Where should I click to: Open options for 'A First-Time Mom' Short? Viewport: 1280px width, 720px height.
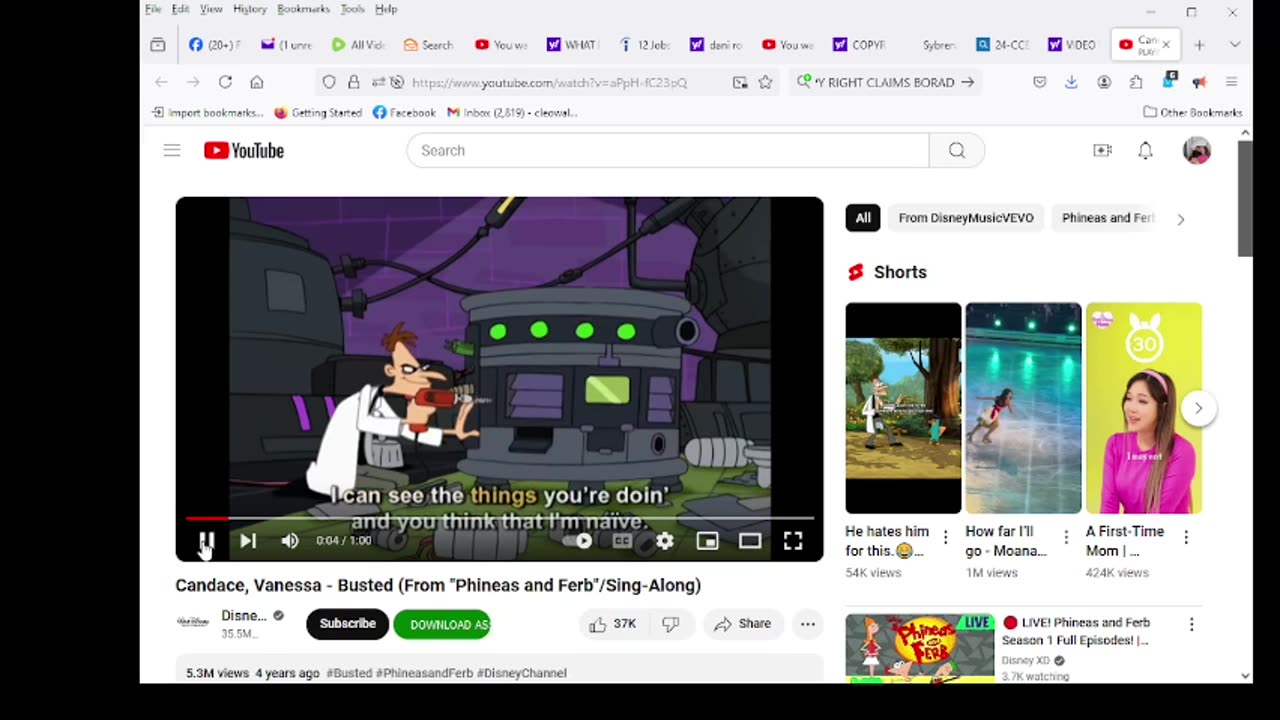point(1186,537)
